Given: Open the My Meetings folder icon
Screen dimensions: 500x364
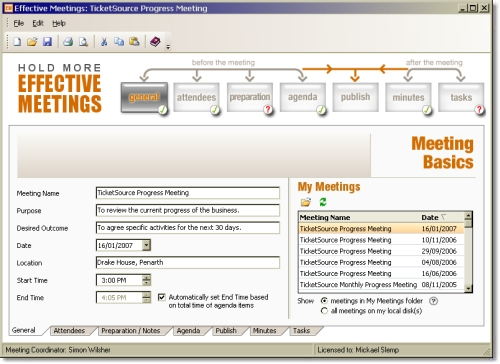Looking at the screenshot, I should coord(306,202).
